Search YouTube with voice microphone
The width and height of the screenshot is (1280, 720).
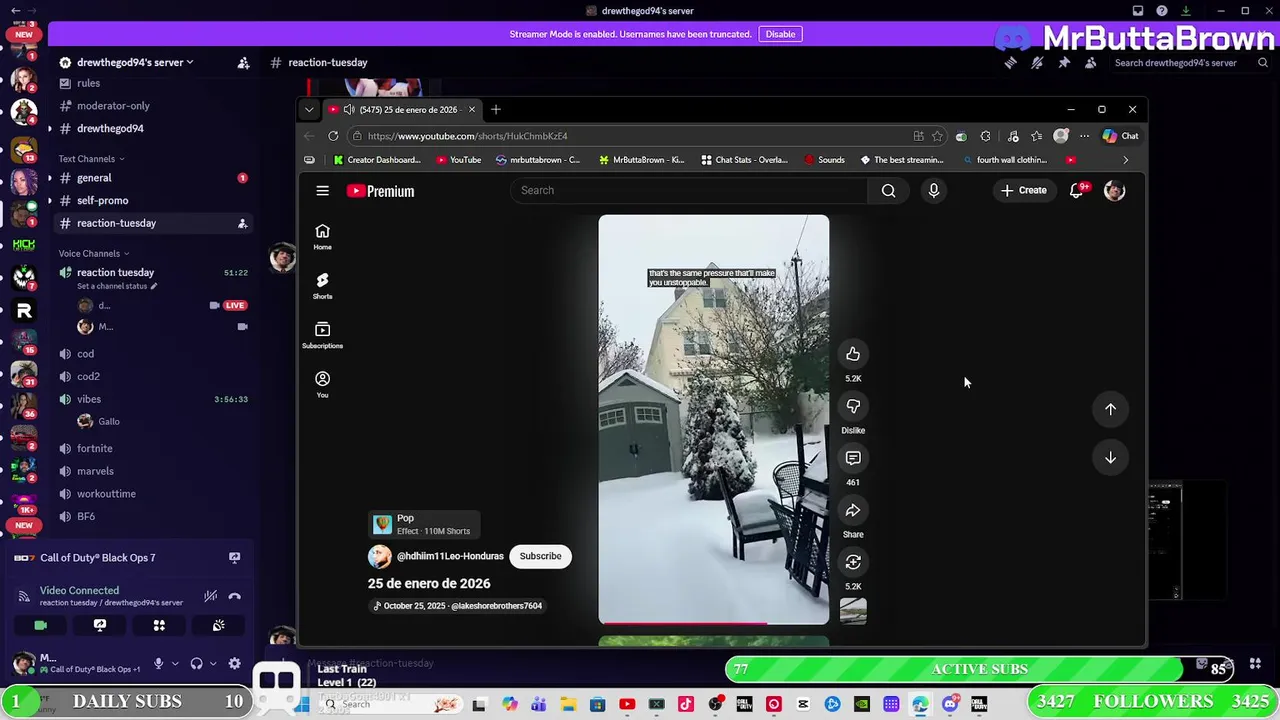[933, 191]
